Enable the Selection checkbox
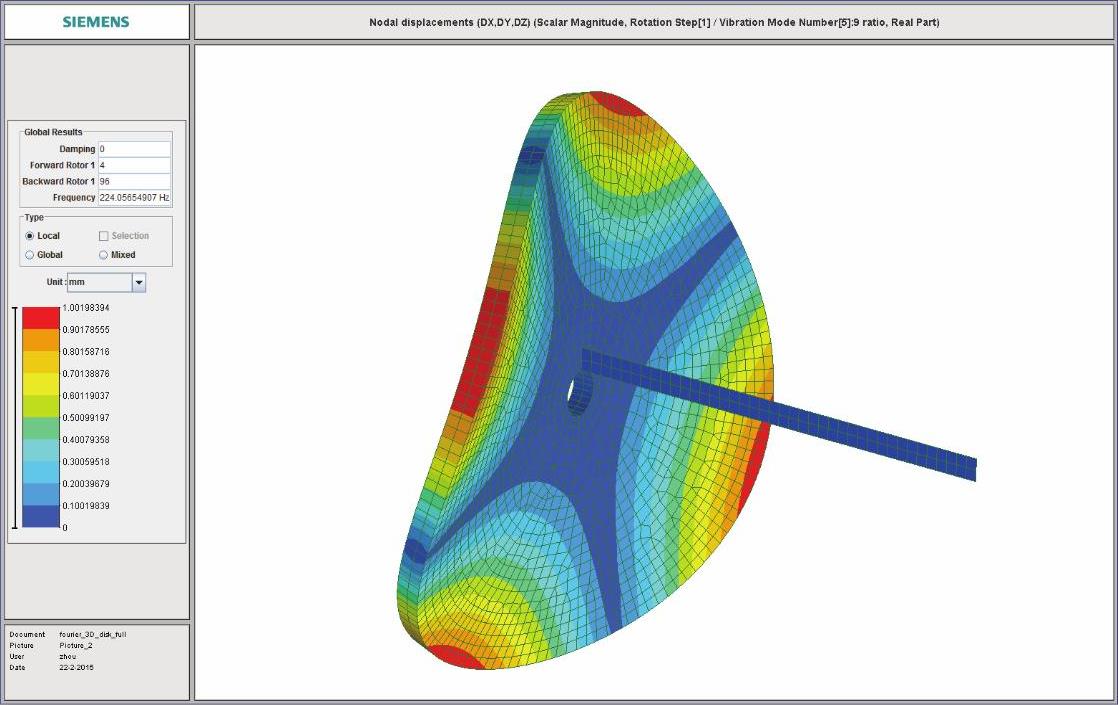Viewport: 1118px width, 705px height. tap(104, 236)
